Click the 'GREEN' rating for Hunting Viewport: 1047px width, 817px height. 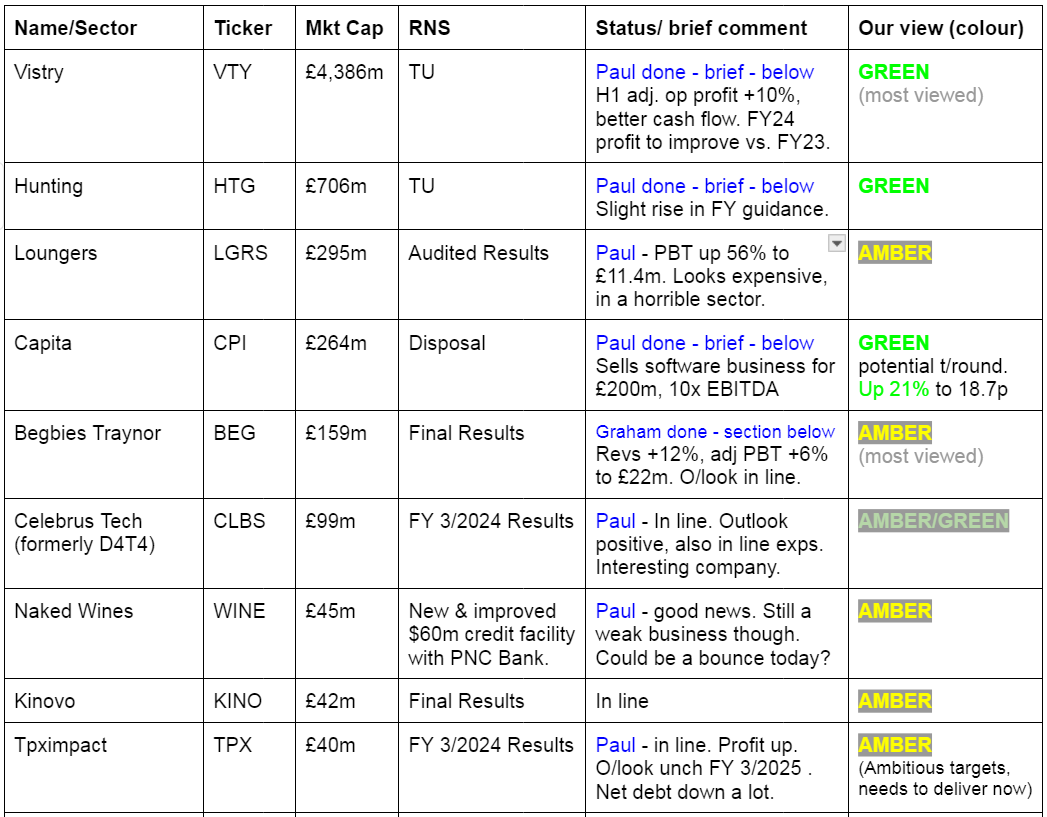(893, 186)
